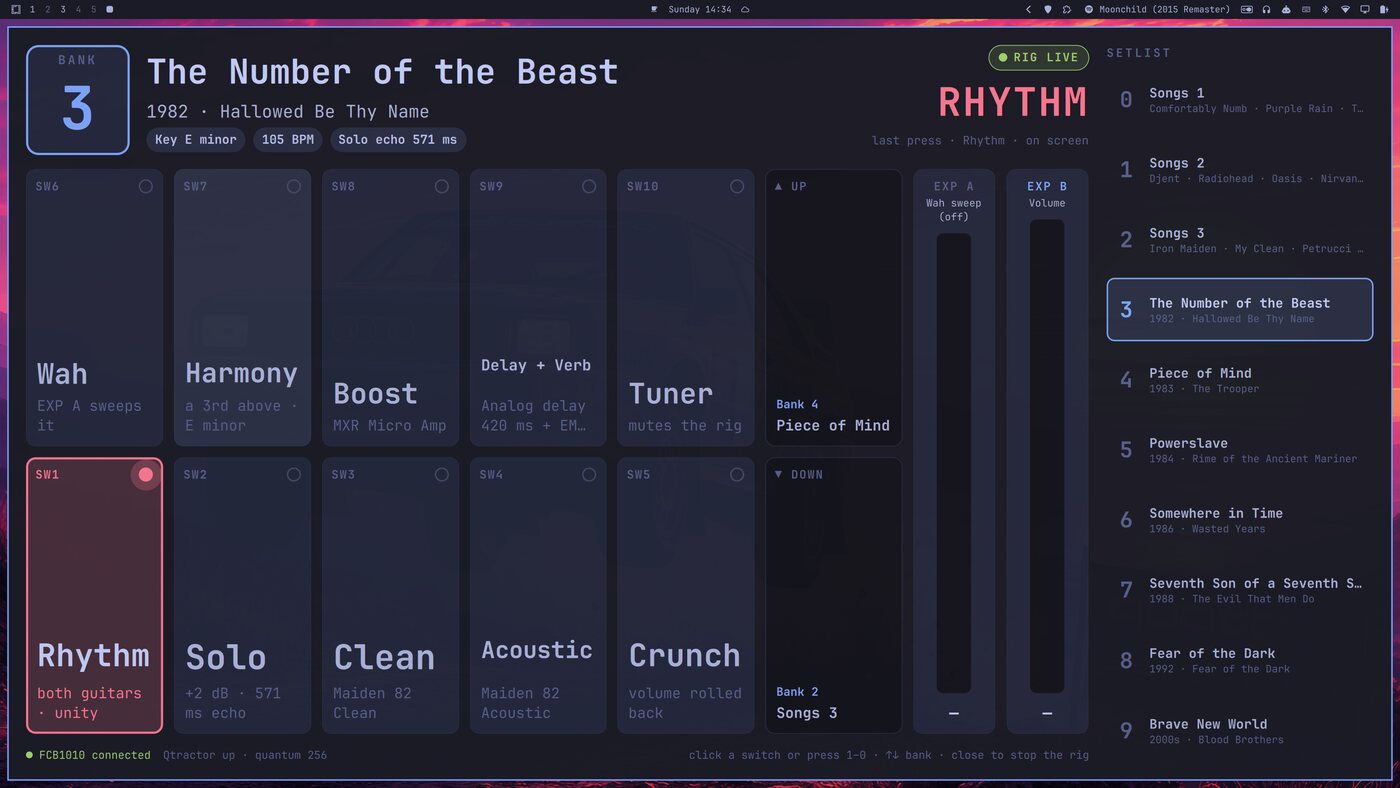Switch to workspace 2 in top bar
1400x788 pixels.
coord(47,9)
